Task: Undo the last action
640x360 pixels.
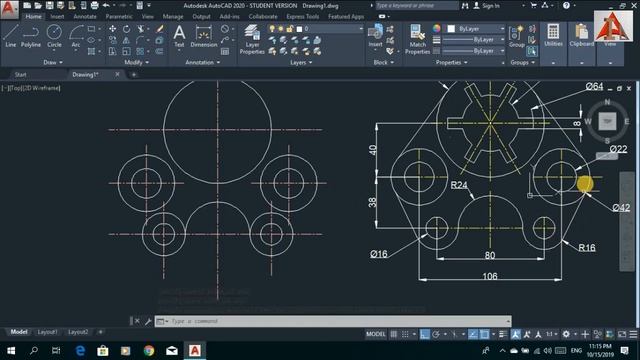Action: click(106, 6)
